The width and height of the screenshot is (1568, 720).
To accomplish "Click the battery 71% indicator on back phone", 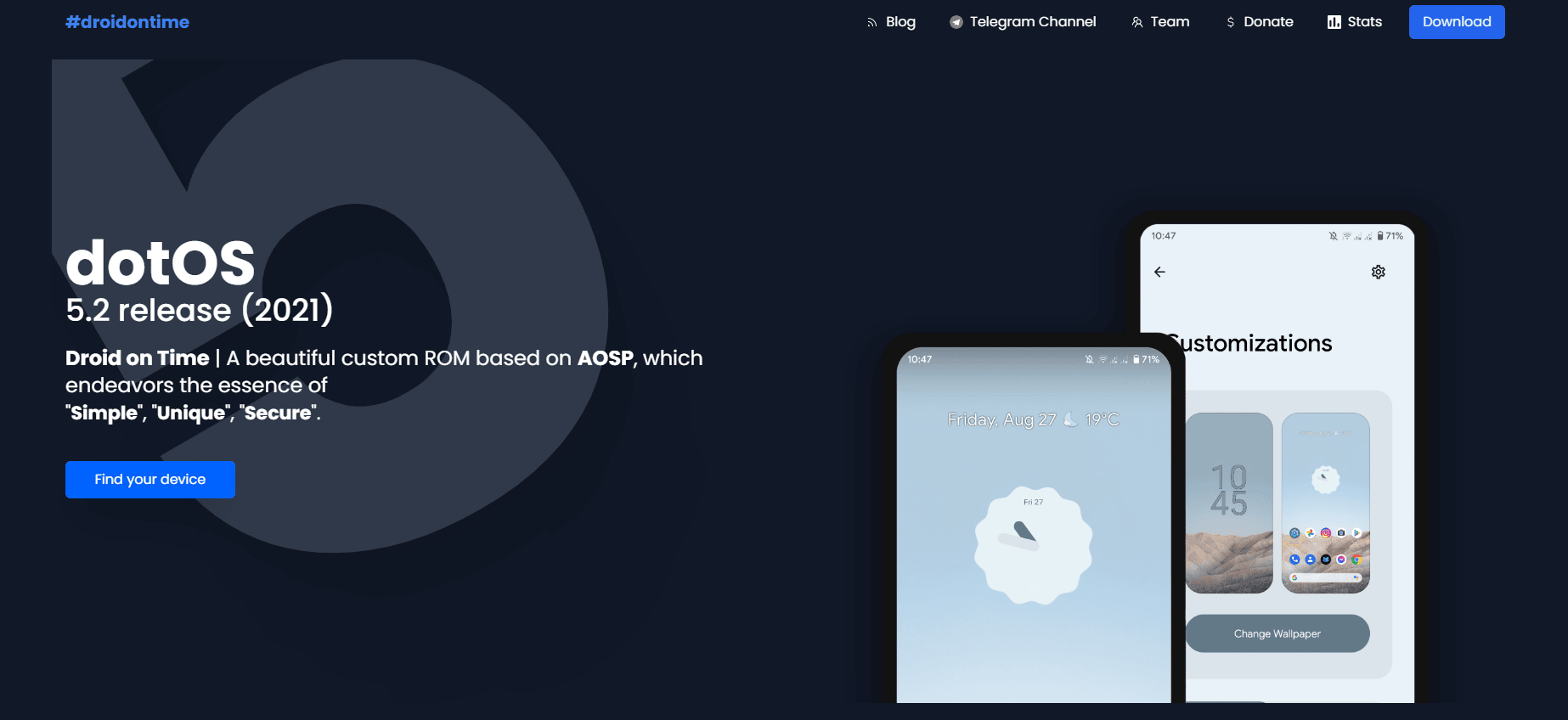I will point(1390,236).
